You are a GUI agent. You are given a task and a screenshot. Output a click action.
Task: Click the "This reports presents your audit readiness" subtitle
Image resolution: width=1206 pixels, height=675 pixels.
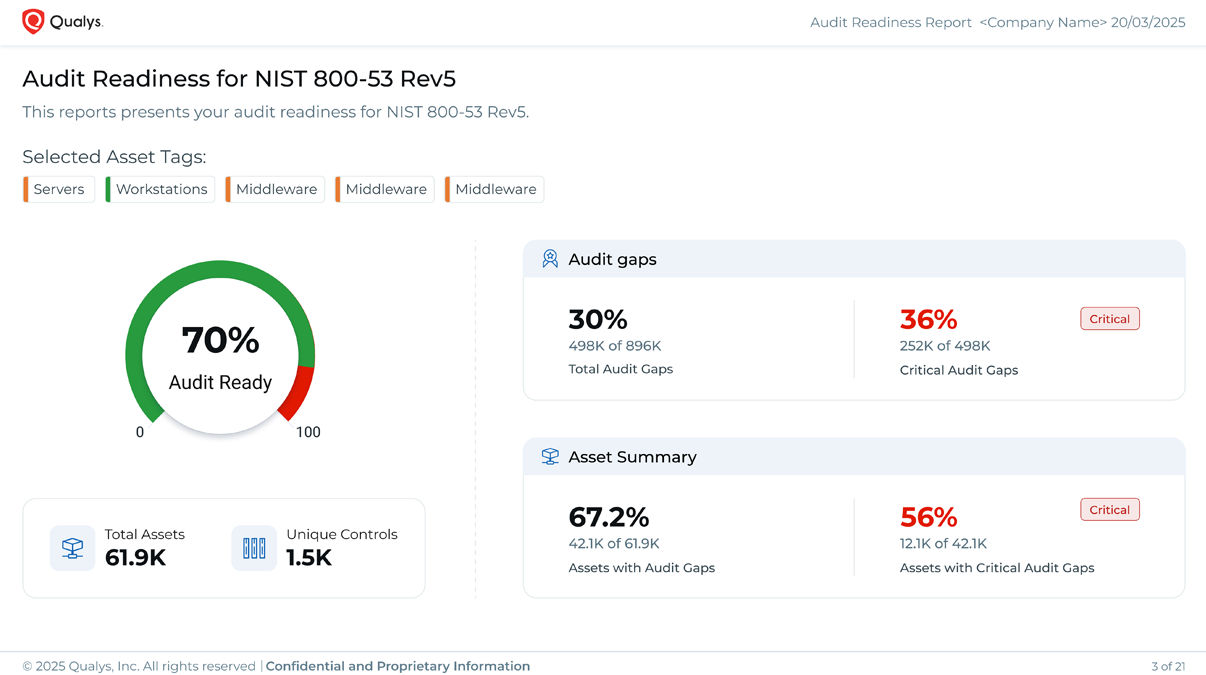click(x=275, y=112)
